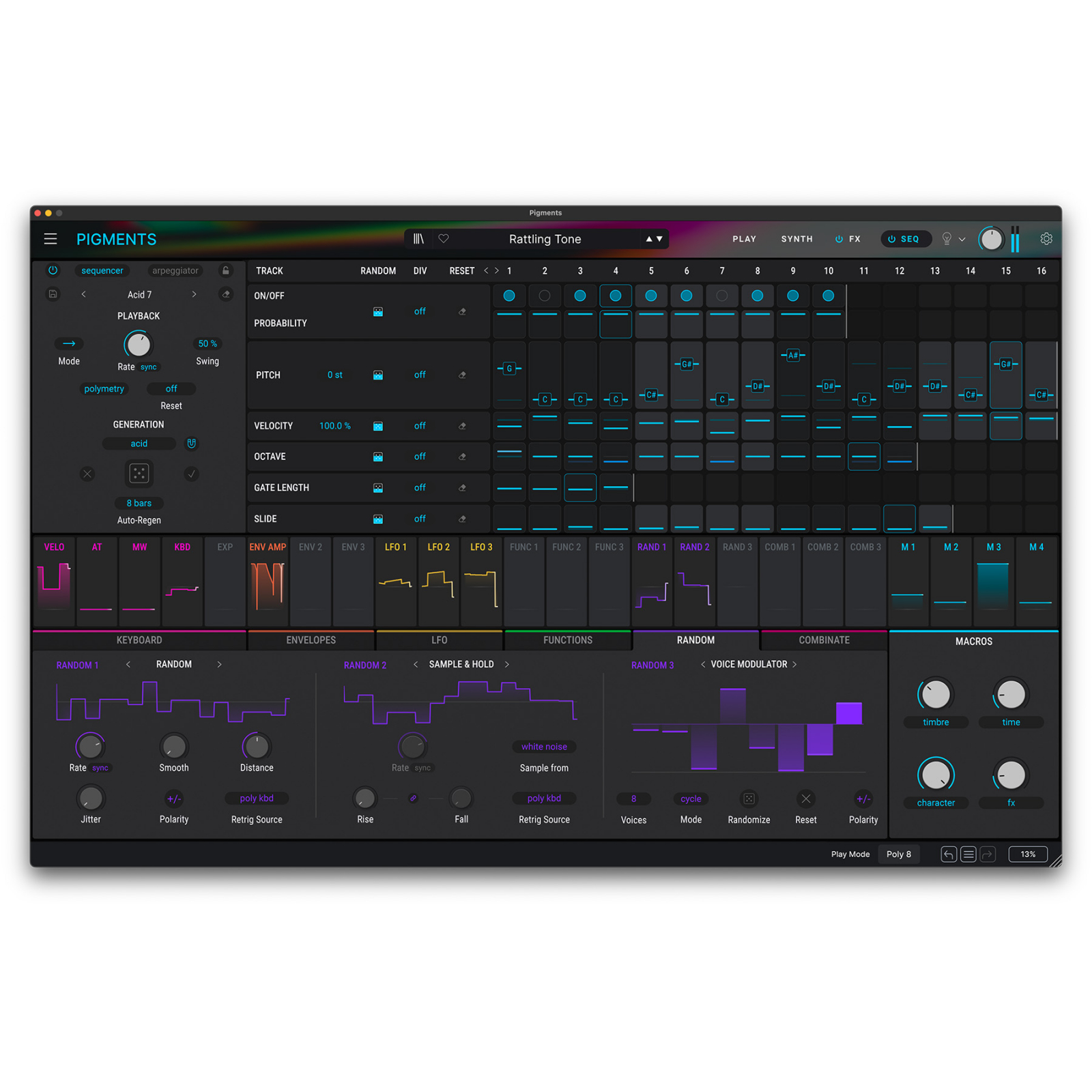Screen dimensions: 1092x1092
Task: Click the Octave track randomize icon
Action: 378,457
